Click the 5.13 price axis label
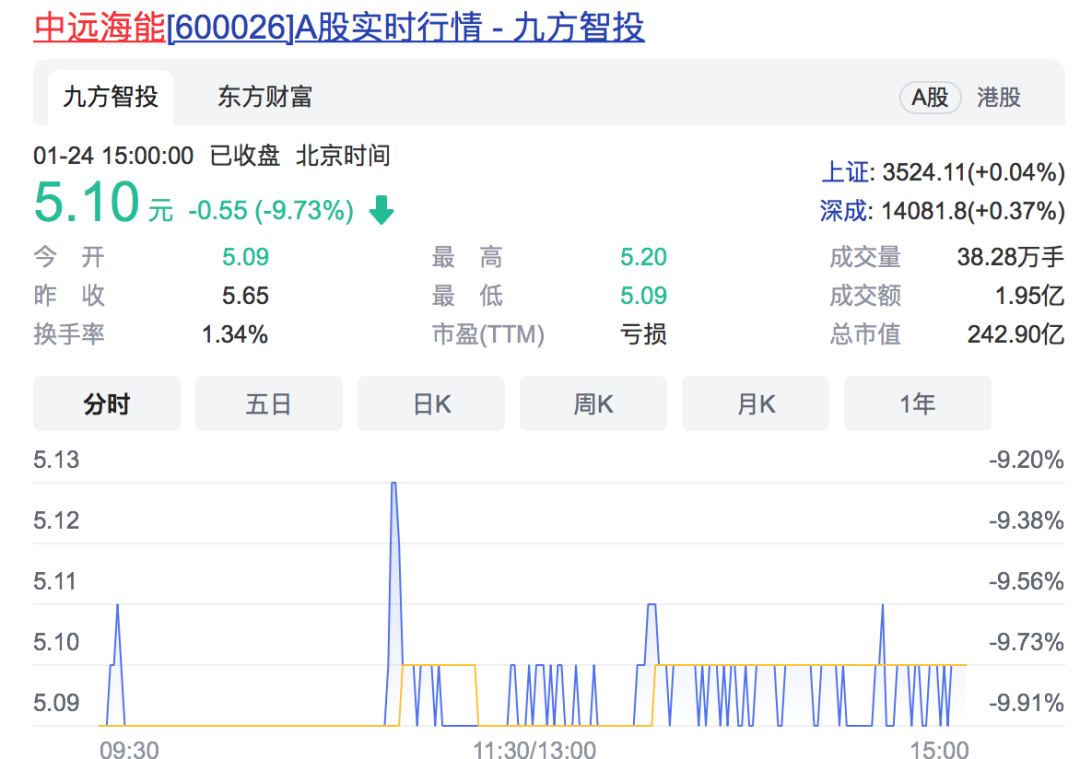The width and height of the screenshot is (1080, 759). tap(56, 460)
